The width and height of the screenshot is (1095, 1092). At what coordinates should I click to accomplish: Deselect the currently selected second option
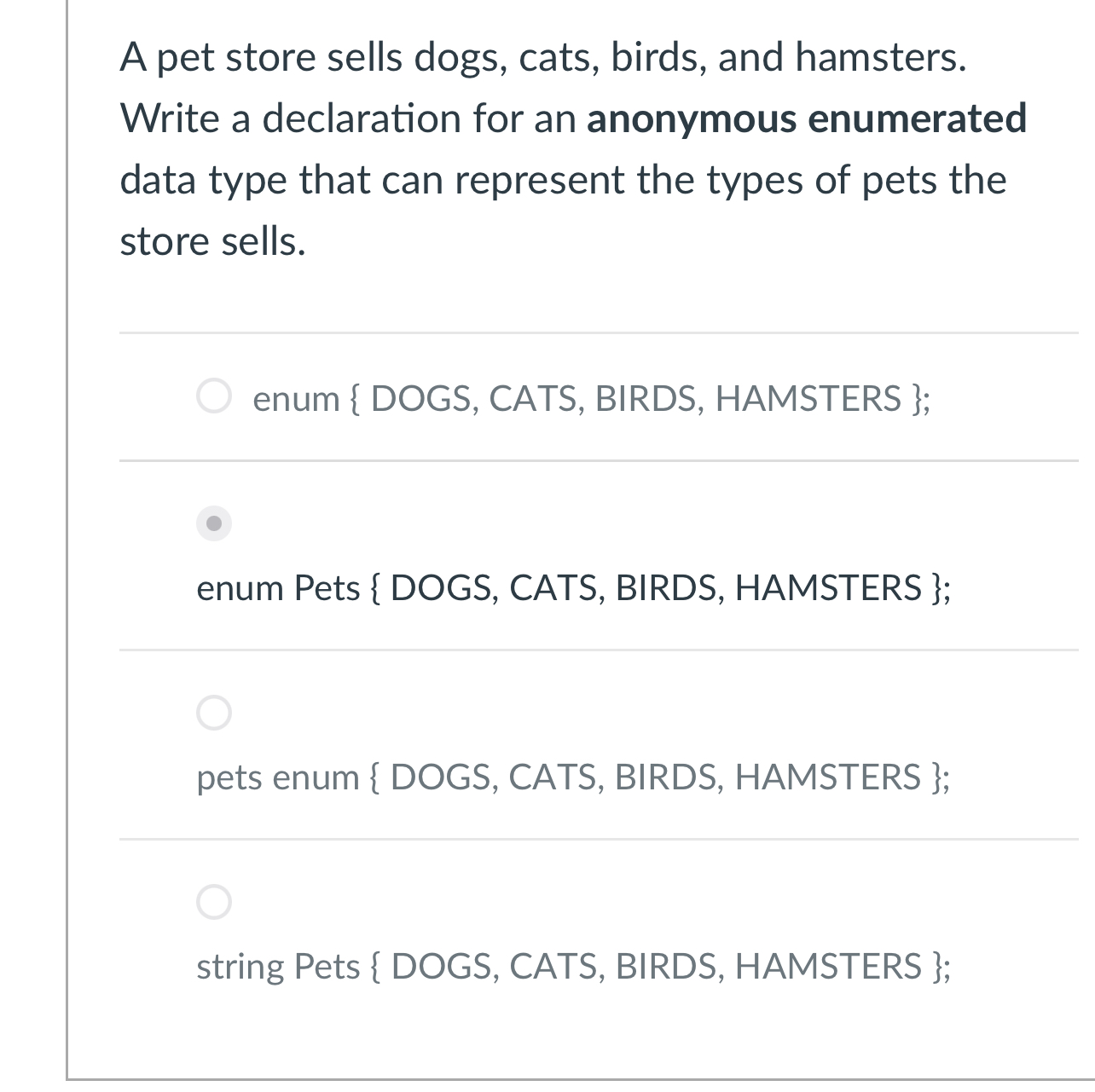click(x=214, y=524)
